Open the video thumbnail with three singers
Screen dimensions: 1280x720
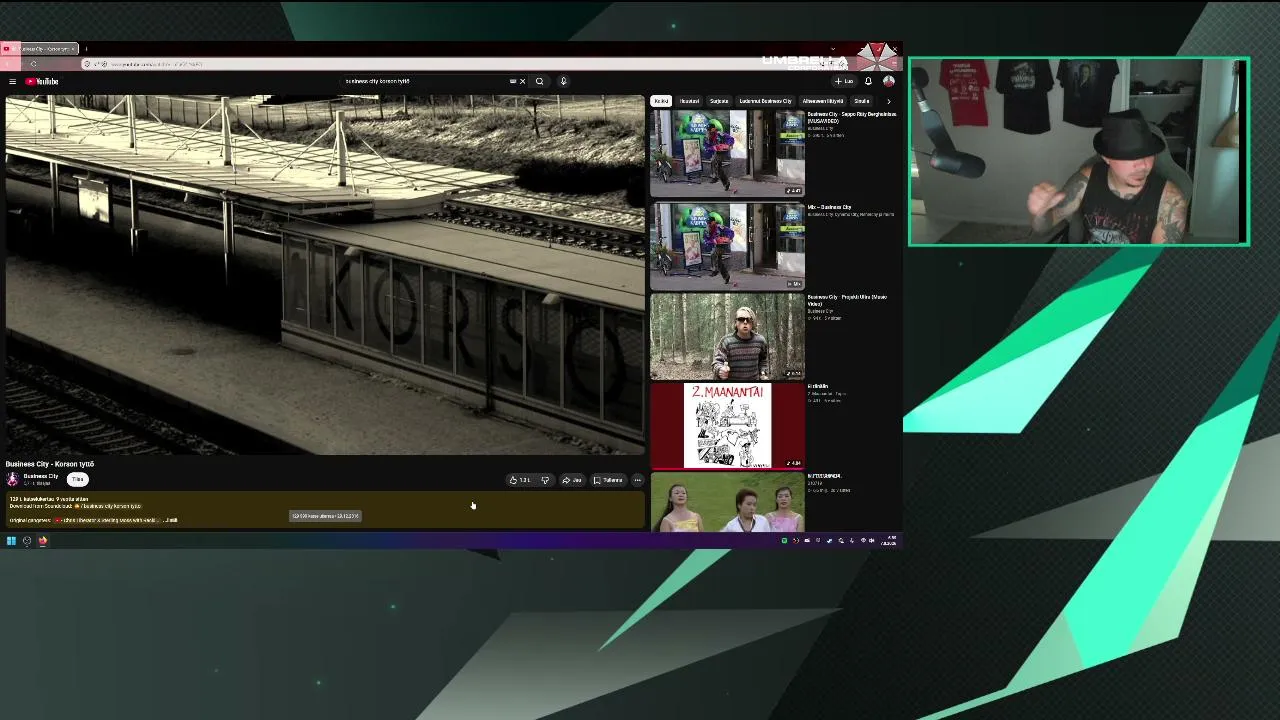tap(727, 503)
